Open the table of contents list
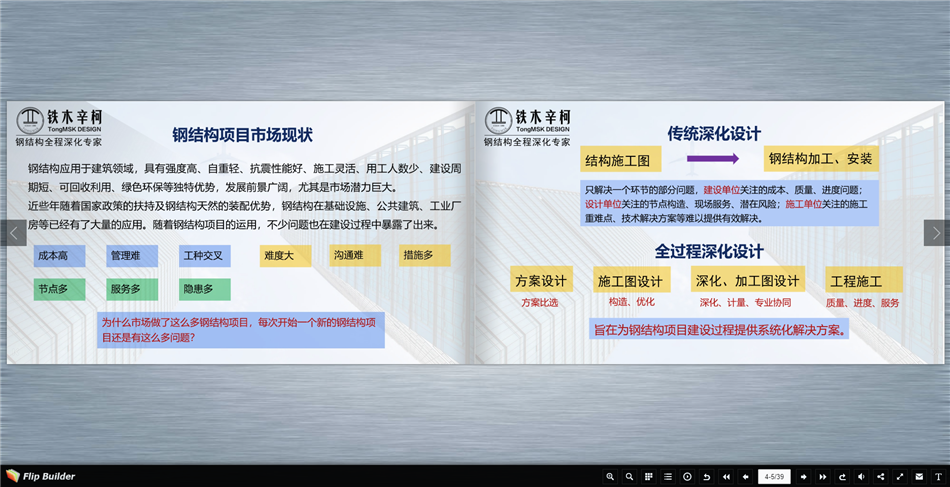Screen dimensions: 950x487 click(x=668, y=477)
